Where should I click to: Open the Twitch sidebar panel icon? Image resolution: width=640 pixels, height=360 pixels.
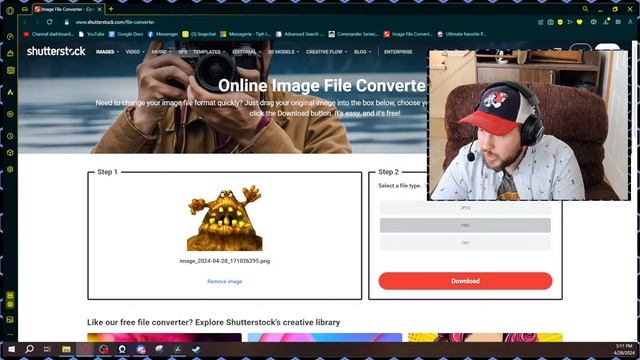coord(10,71)
